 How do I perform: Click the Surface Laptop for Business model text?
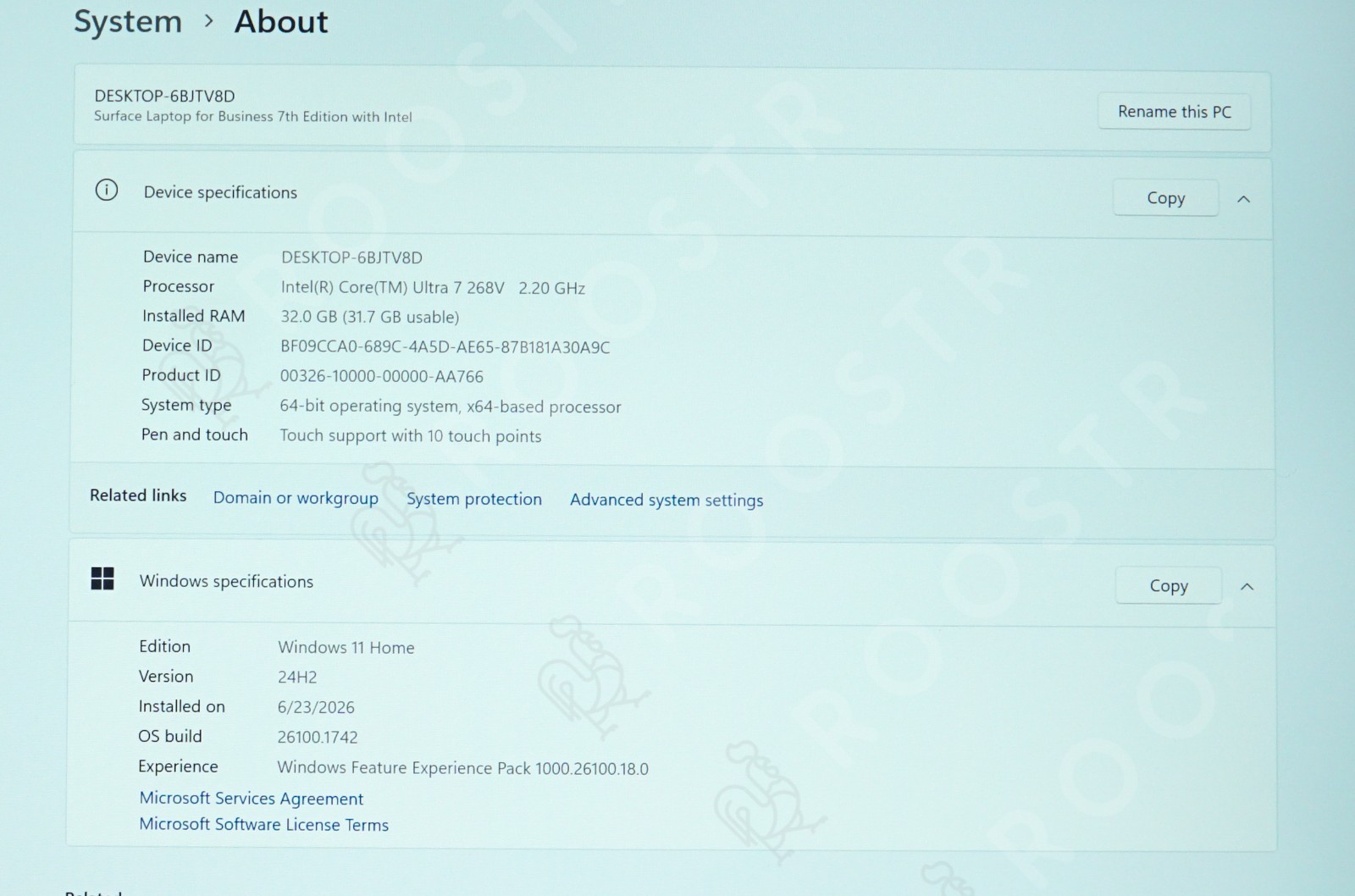click(x=253, y=117)
